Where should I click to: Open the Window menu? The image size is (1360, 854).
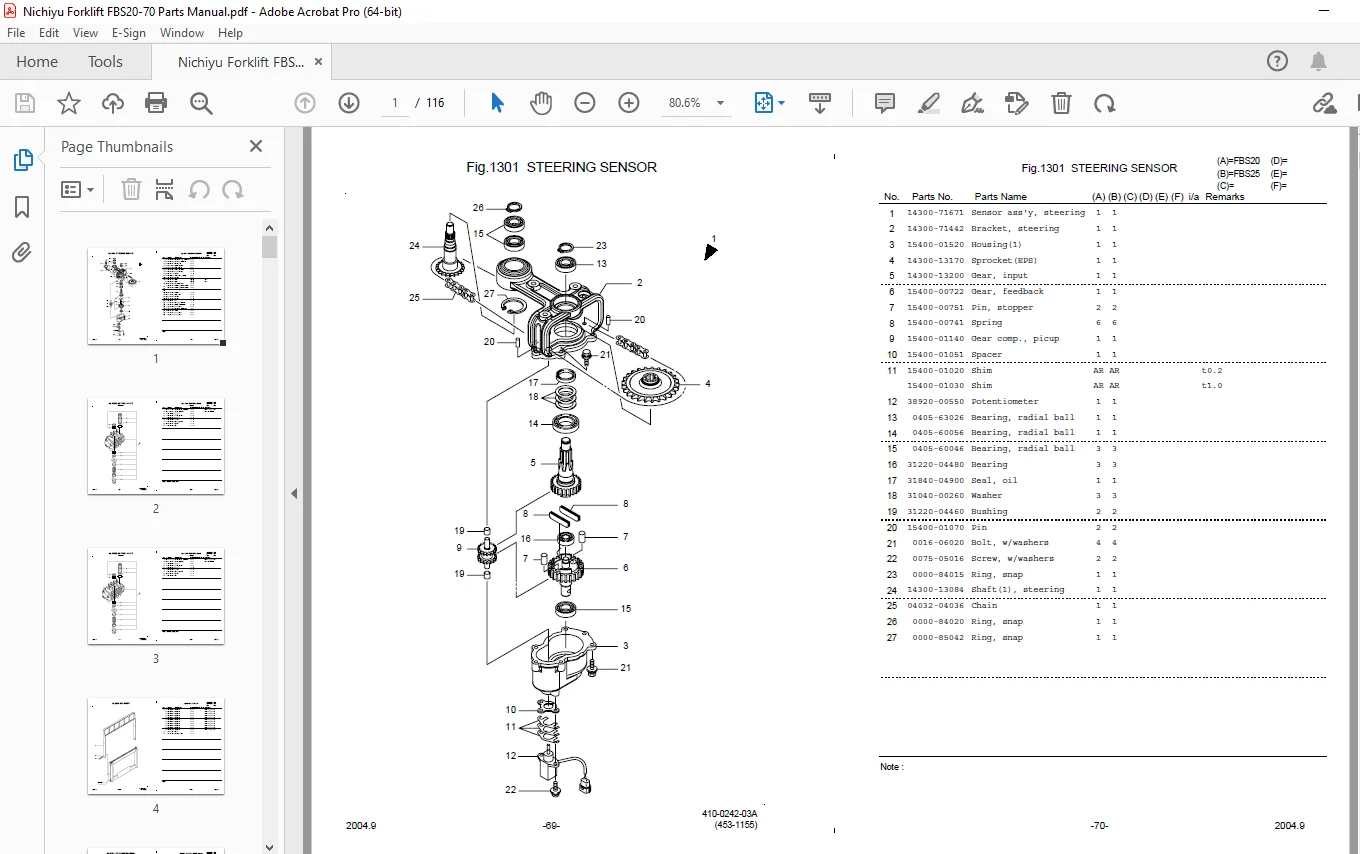tap(182, 32)
